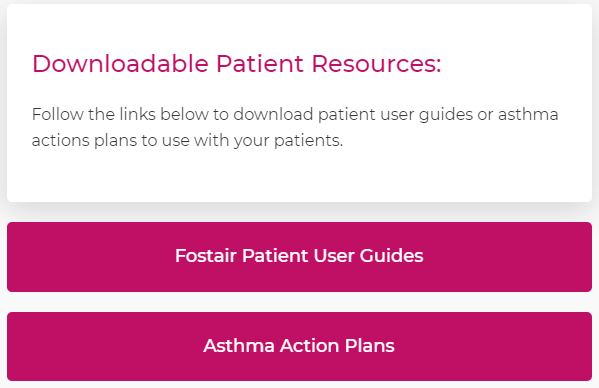Select the paragraph starting 'Follow the links below'

tap(295, 127)
